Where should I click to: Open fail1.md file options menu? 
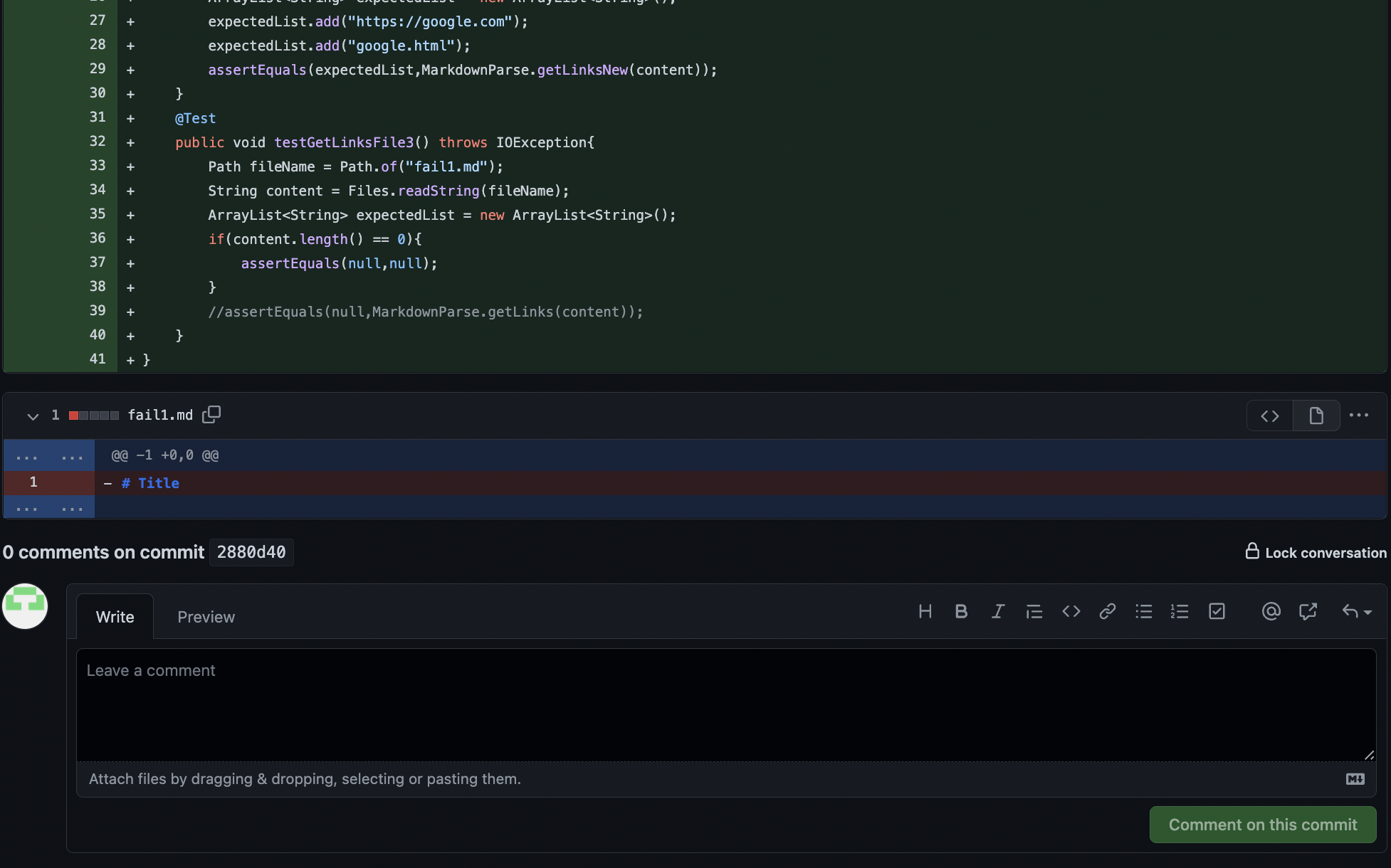coord(1358,416)
